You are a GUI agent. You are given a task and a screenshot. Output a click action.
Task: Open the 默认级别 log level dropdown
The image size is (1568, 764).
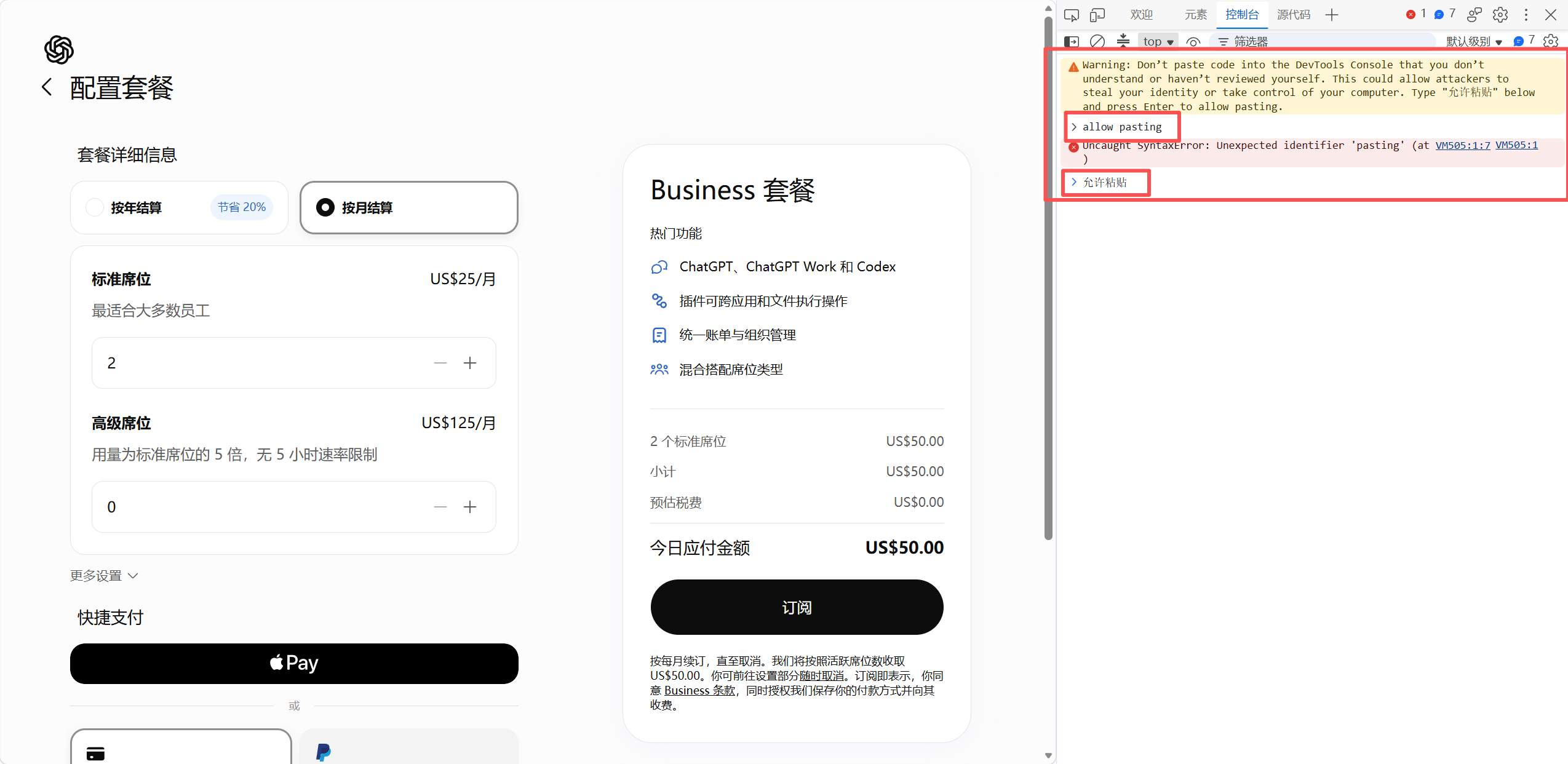[x=1474, y=42]
